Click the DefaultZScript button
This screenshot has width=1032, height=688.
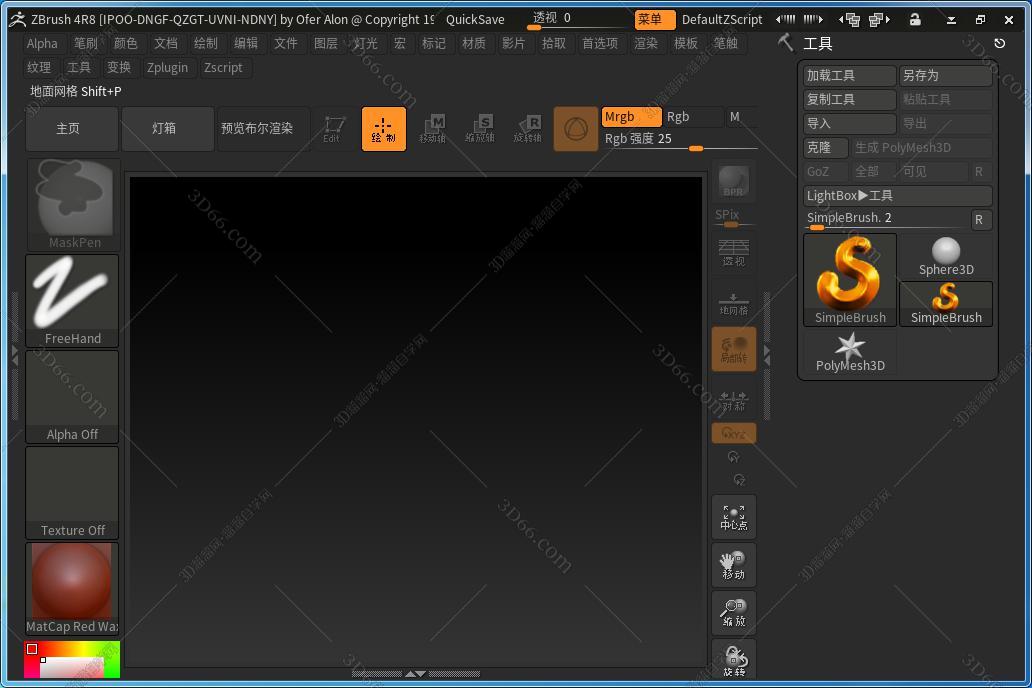(x=722, y=20)
